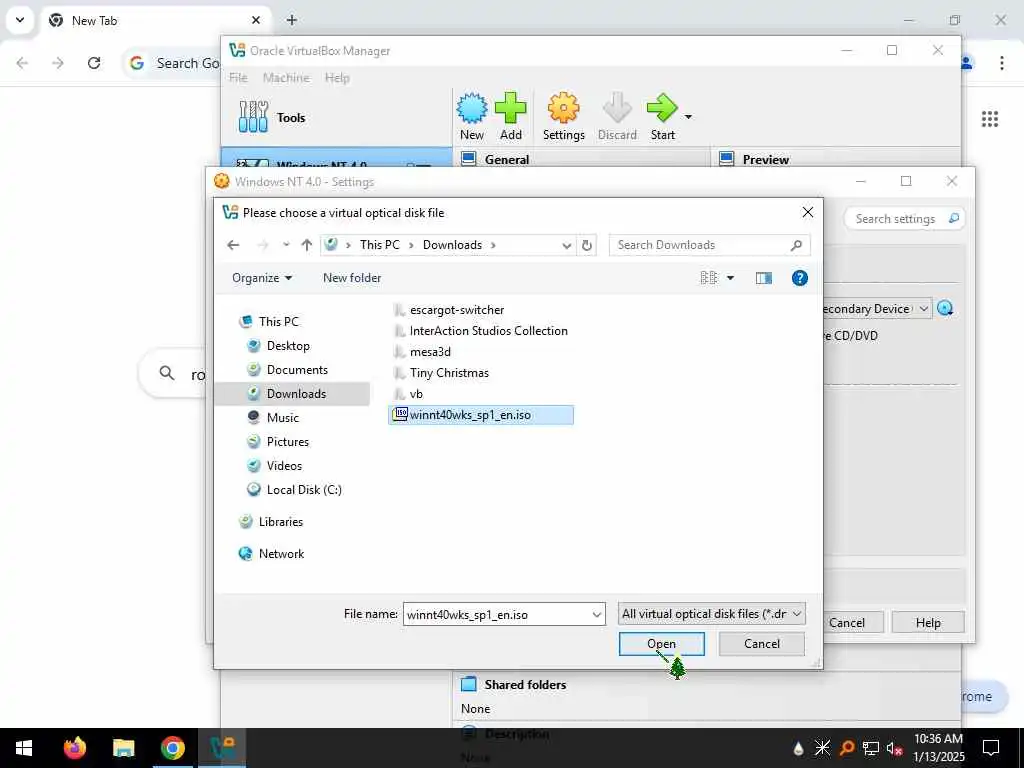Open File menu in VirtualBox Manager
Image resolution: width=1024 pixels, height=768 pixels.
coord(238,78)
